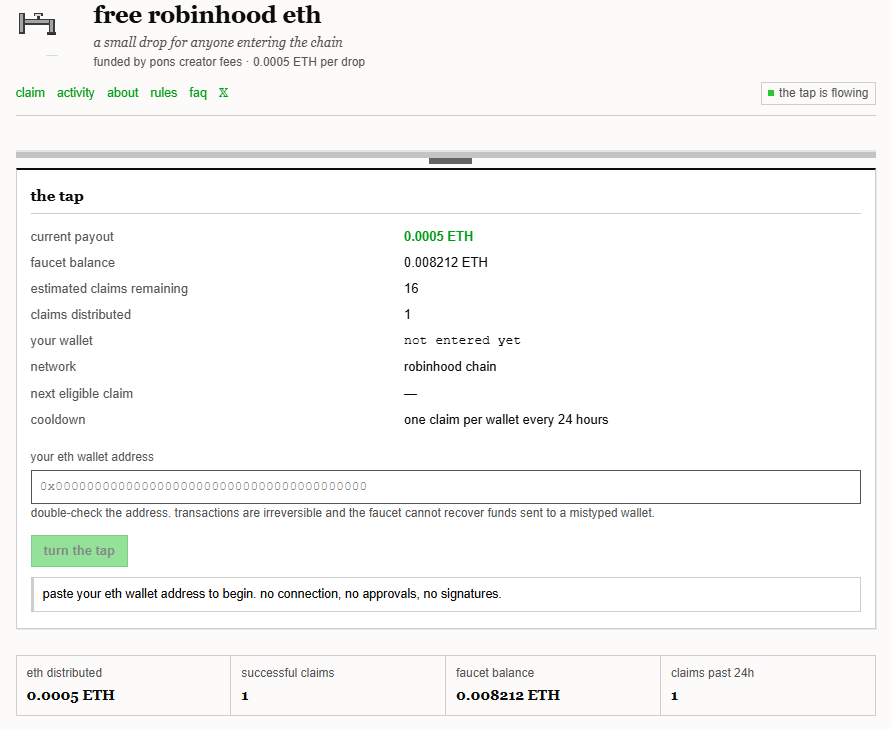Select the "0.008212 ETH" value in the tap panel
Viewport: 892px width, 729px height.
pos(446,262)
